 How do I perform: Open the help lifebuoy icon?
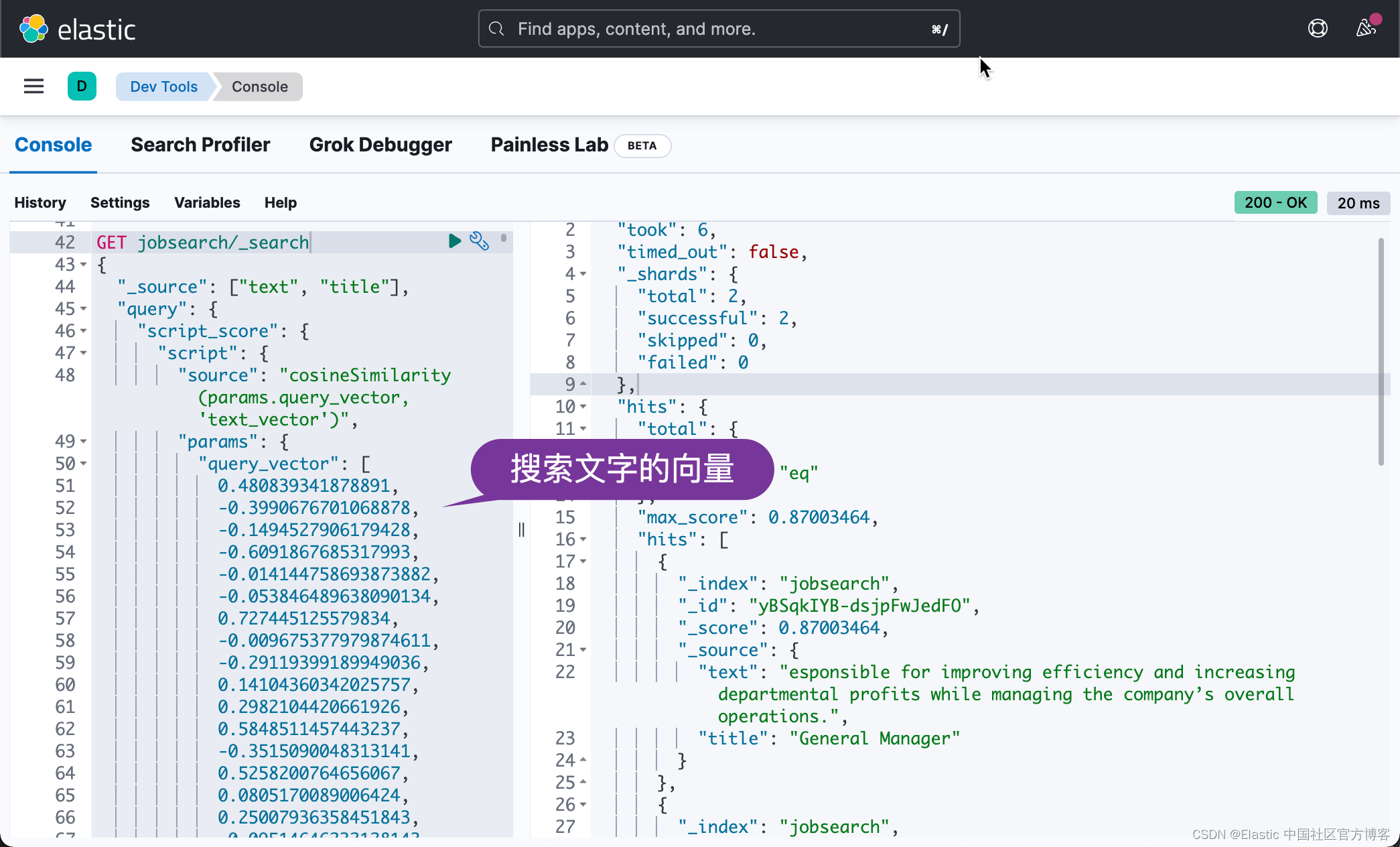(x=1317, y=28)
